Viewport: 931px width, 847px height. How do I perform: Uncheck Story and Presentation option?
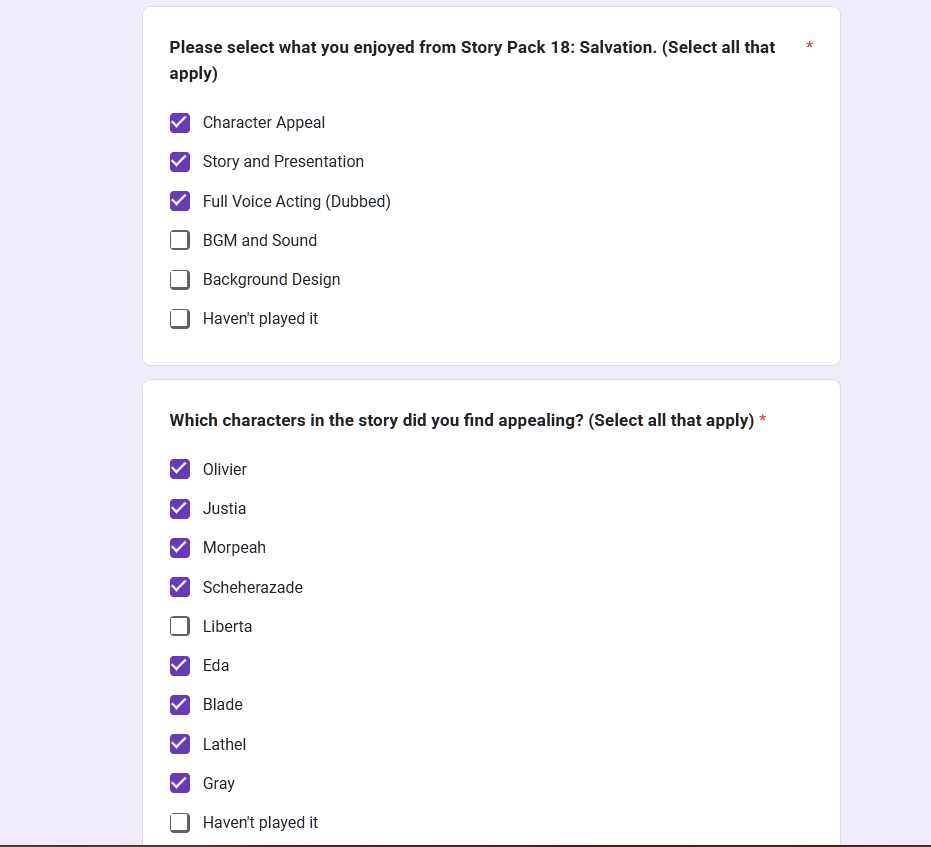180,162
